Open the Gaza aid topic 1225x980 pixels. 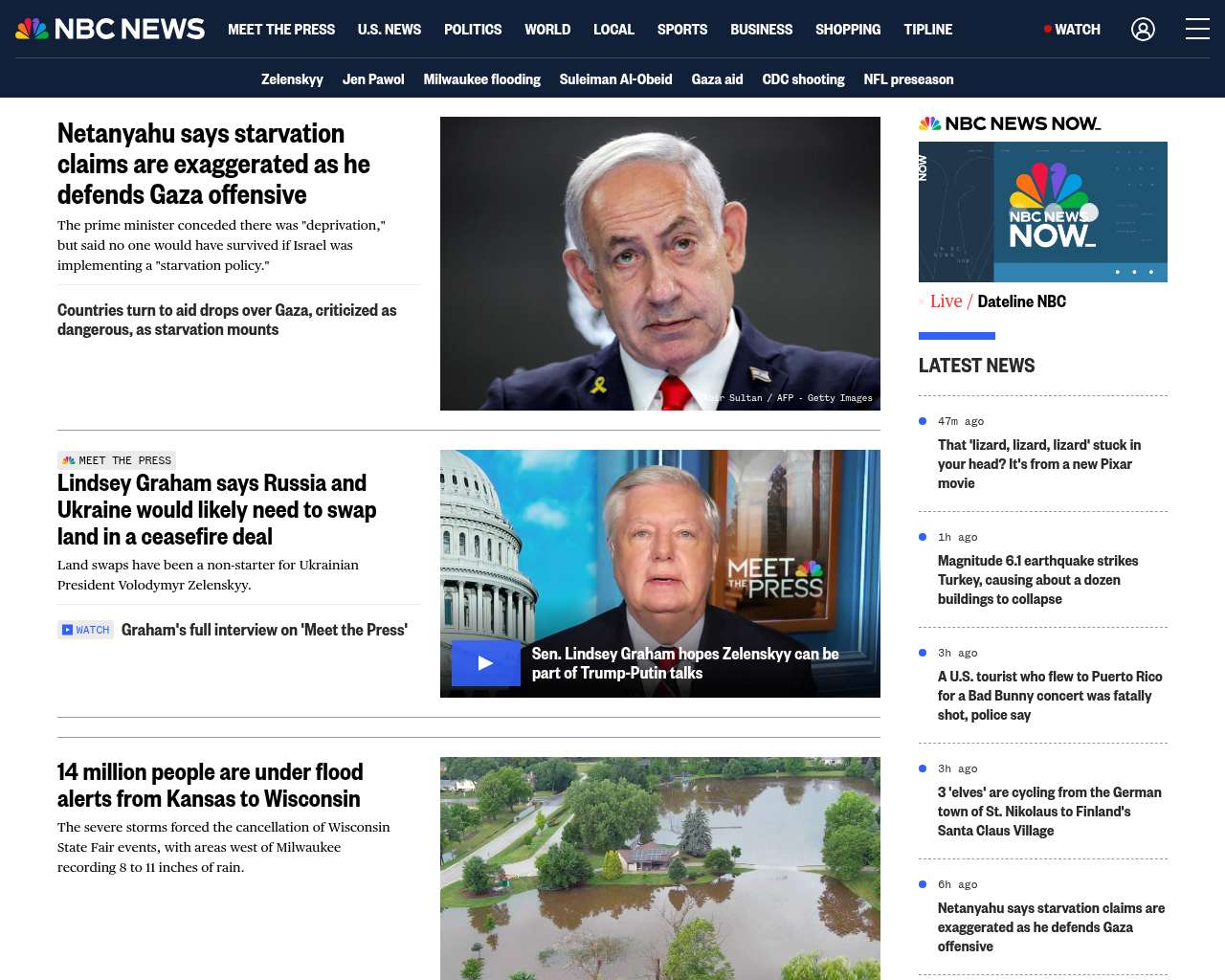pos(718,79)
